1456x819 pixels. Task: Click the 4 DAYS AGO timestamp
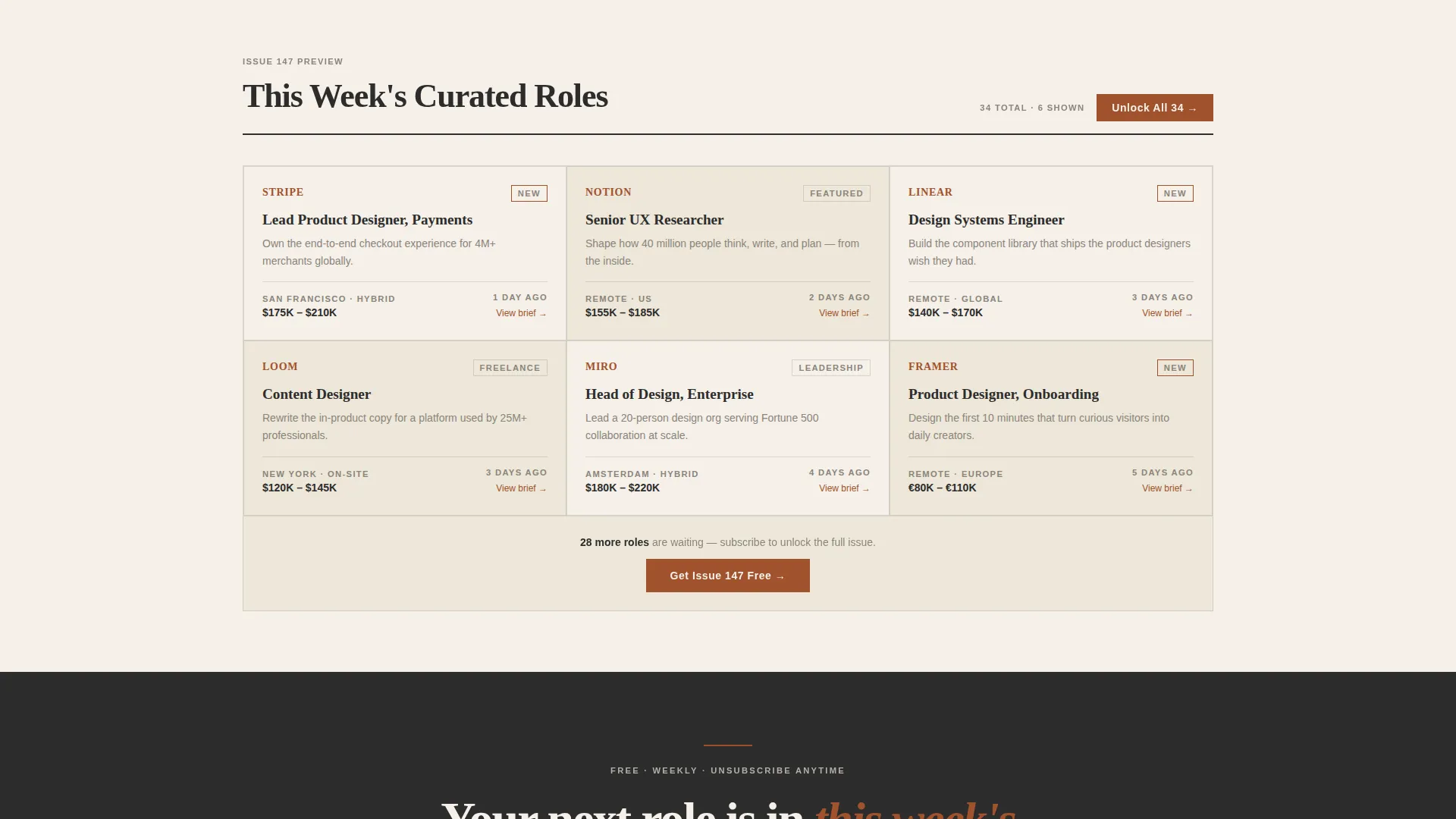pyautogui.click(x=839, y=472)
